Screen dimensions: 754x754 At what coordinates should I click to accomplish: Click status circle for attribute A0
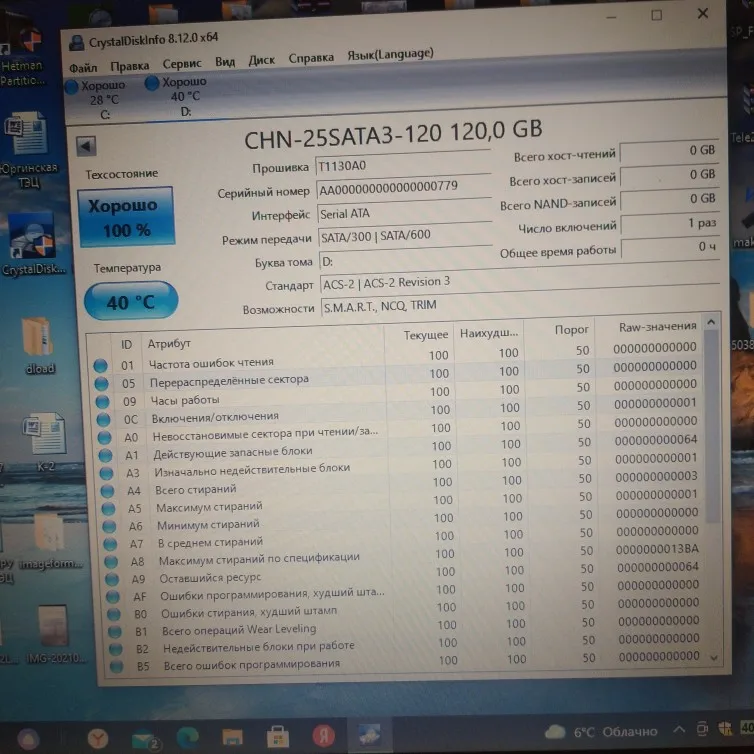tap(104, 438)
